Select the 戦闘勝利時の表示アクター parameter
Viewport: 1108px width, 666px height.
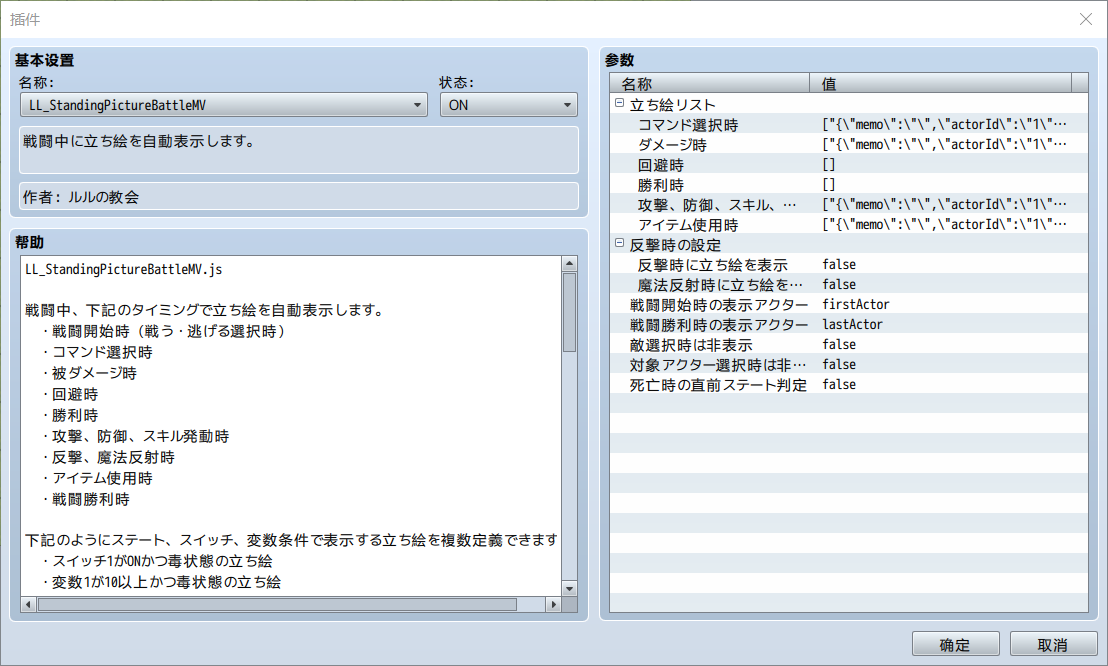849,325
